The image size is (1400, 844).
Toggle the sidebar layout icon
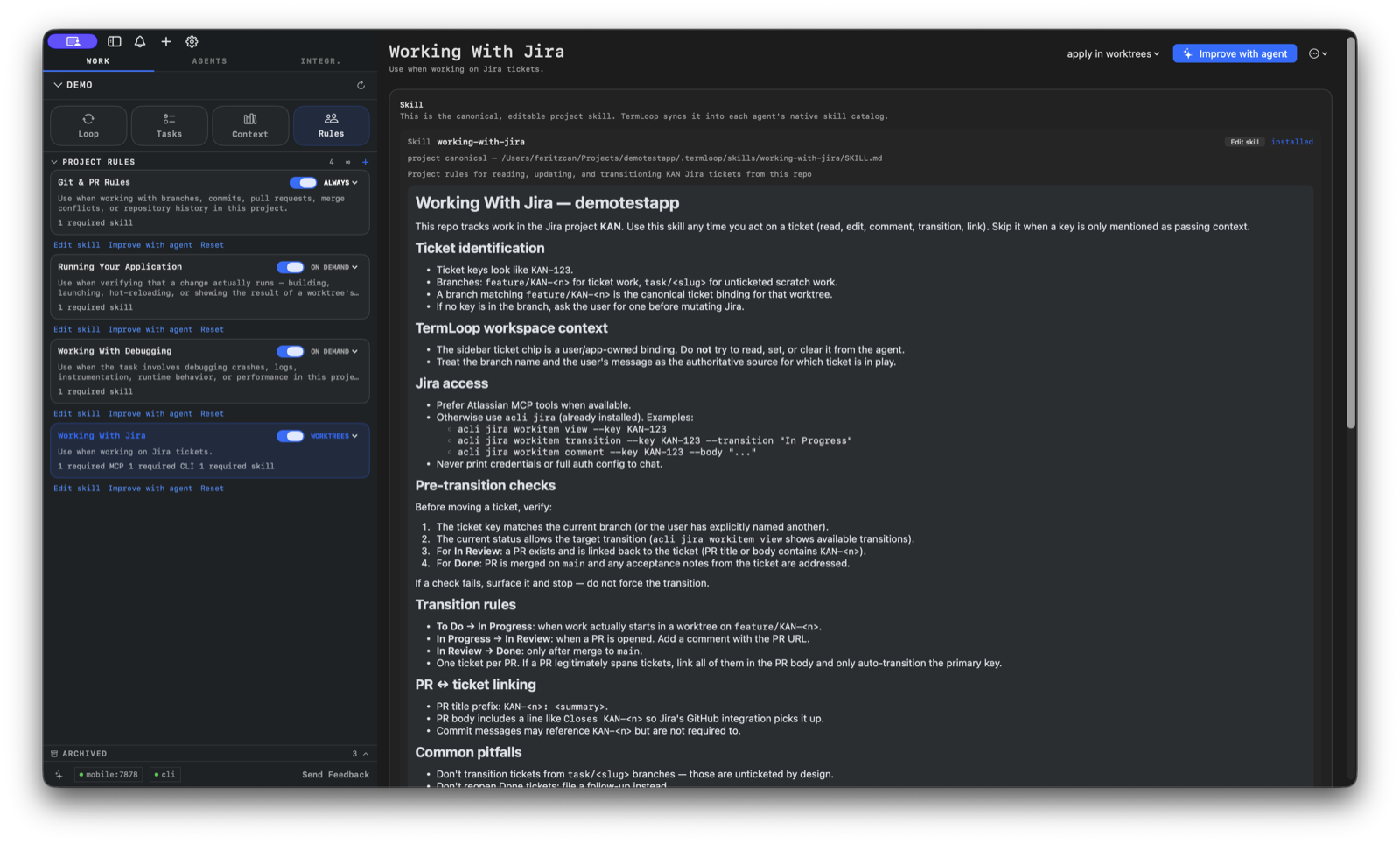[x=115, y=41]
